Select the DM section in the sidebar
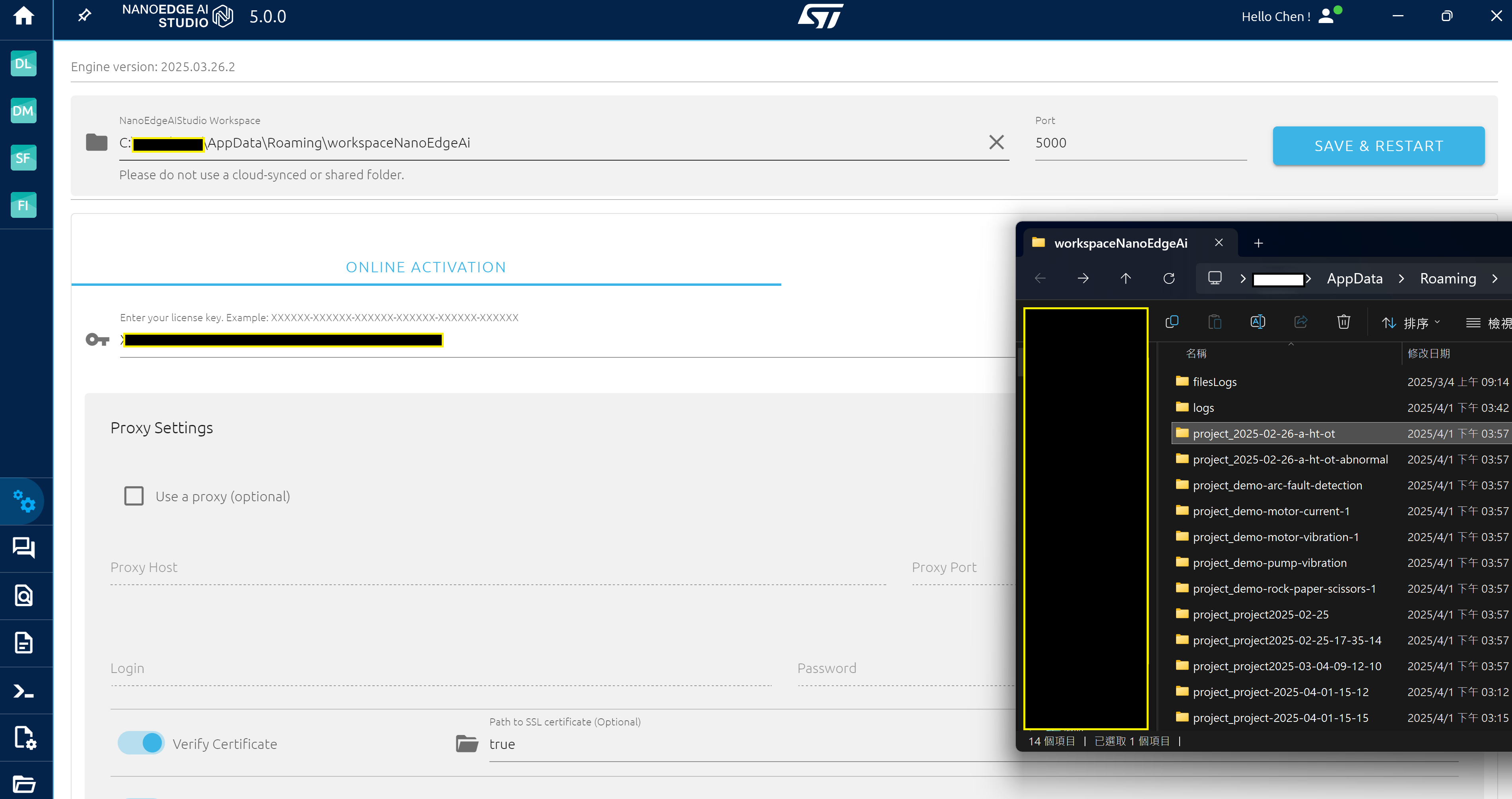 click(23, 111)
